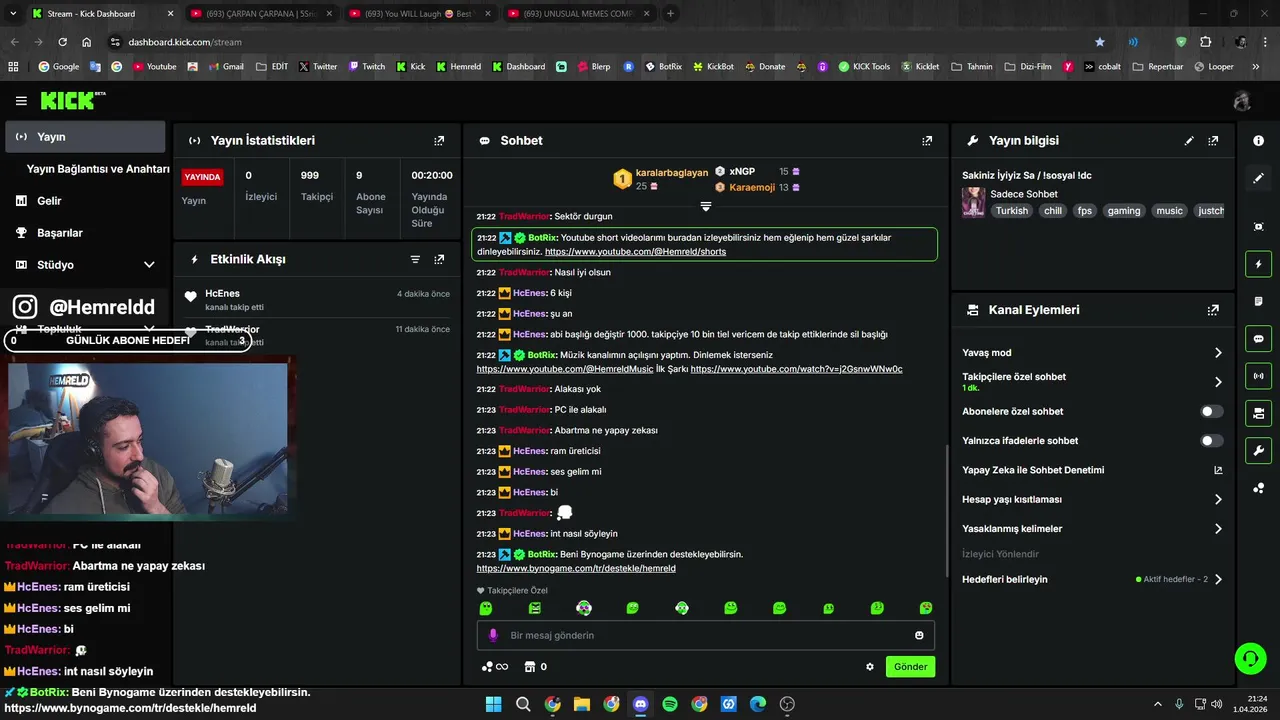Toggle Abonelere özel sohbet switch
1280x720 pixels.
coord(1211,411)
